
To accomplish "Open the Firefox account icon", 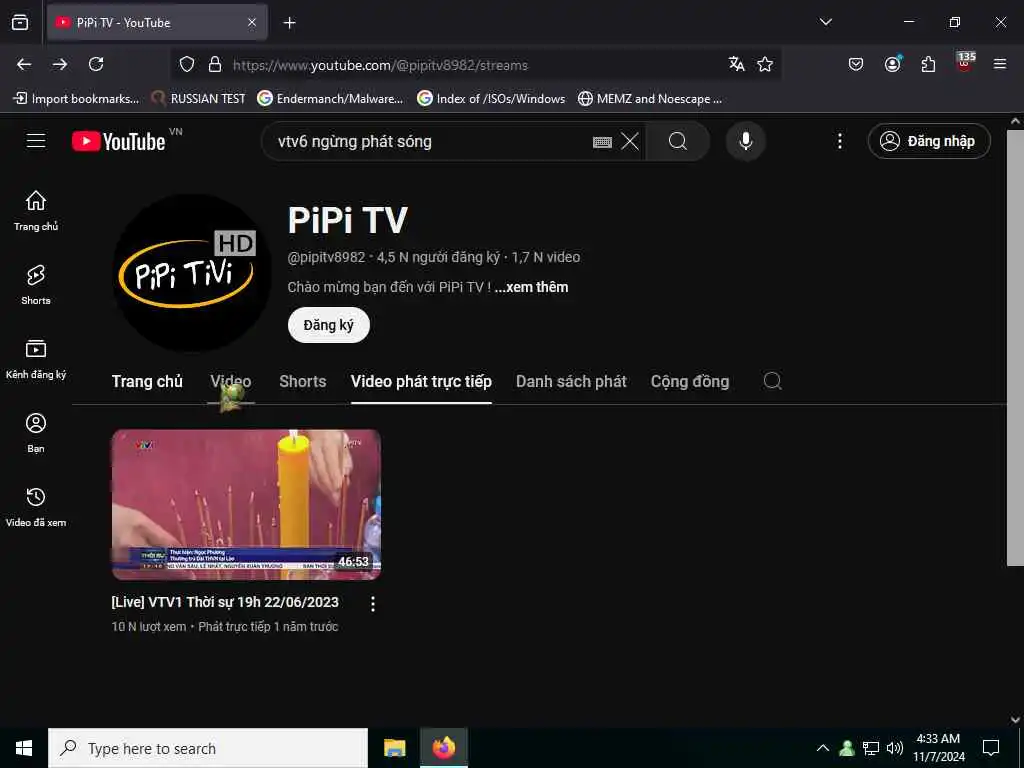I will 893,64.
